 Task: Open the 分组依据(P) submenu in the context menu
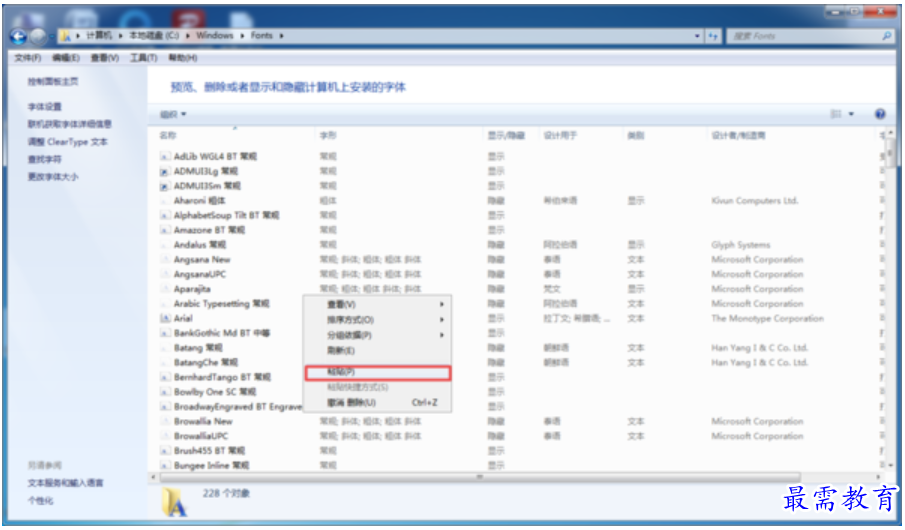(377, 335)
